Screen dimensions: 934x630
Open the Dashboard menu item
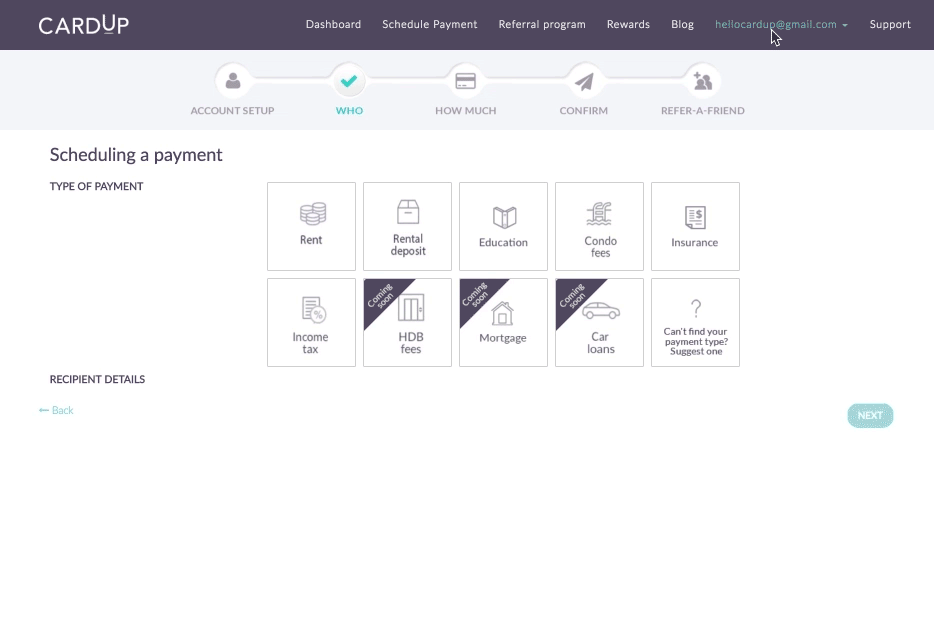(x=333, y=24)
